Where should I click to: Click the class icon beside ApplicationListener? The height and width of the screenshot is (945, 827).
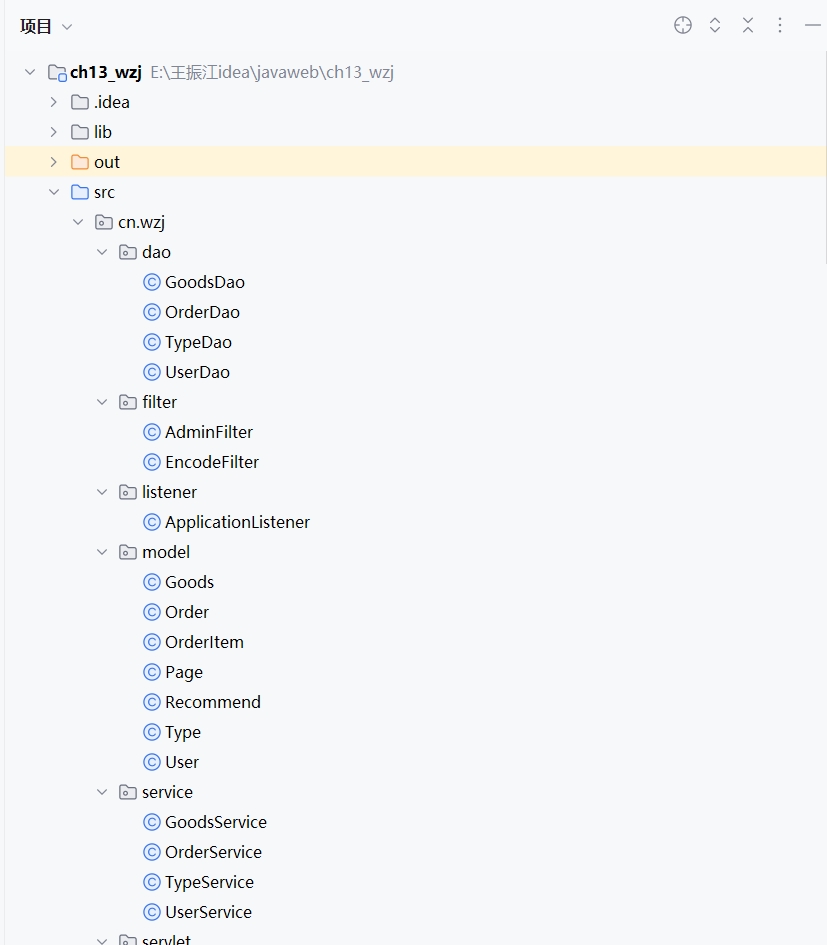pyautogui.click(x=152, y=522)
